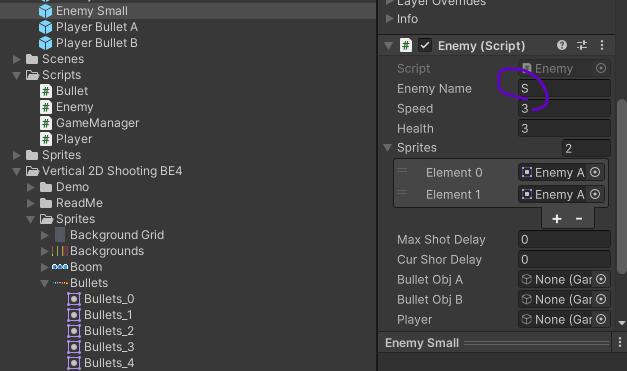This screenshot has height=371, width=627.
Task: Click the Bullets_4 sprite icon
Action: [74, 363]
